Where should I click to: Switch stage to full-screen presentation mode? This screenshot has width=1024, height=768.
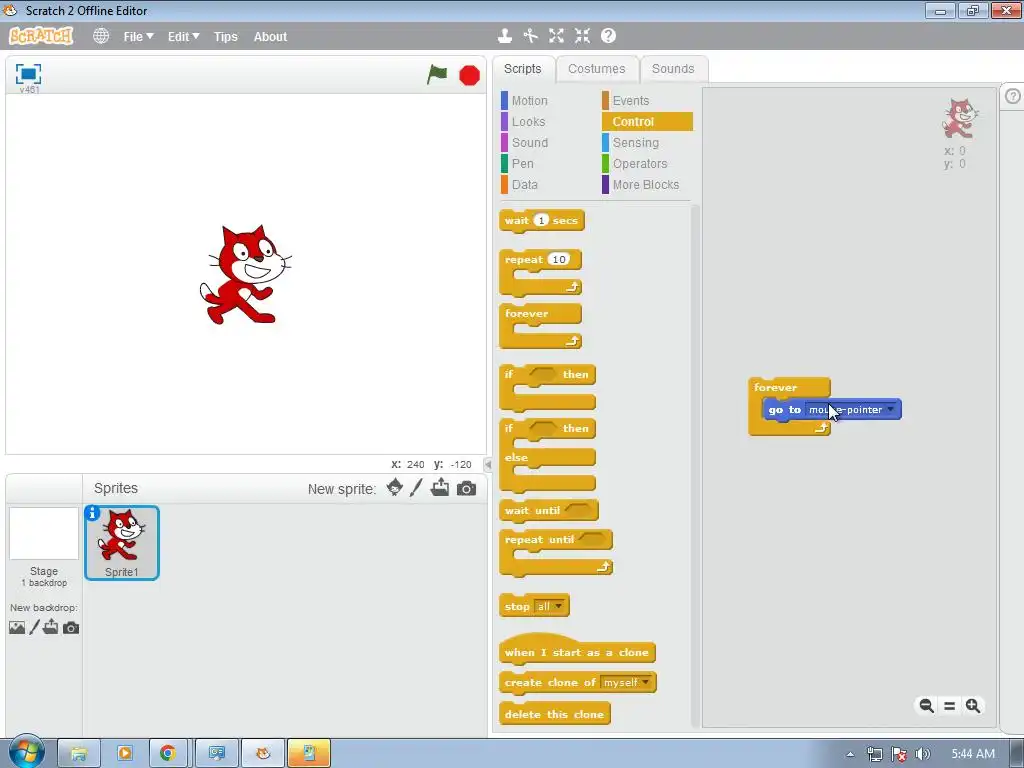click(x=28, y=74)
